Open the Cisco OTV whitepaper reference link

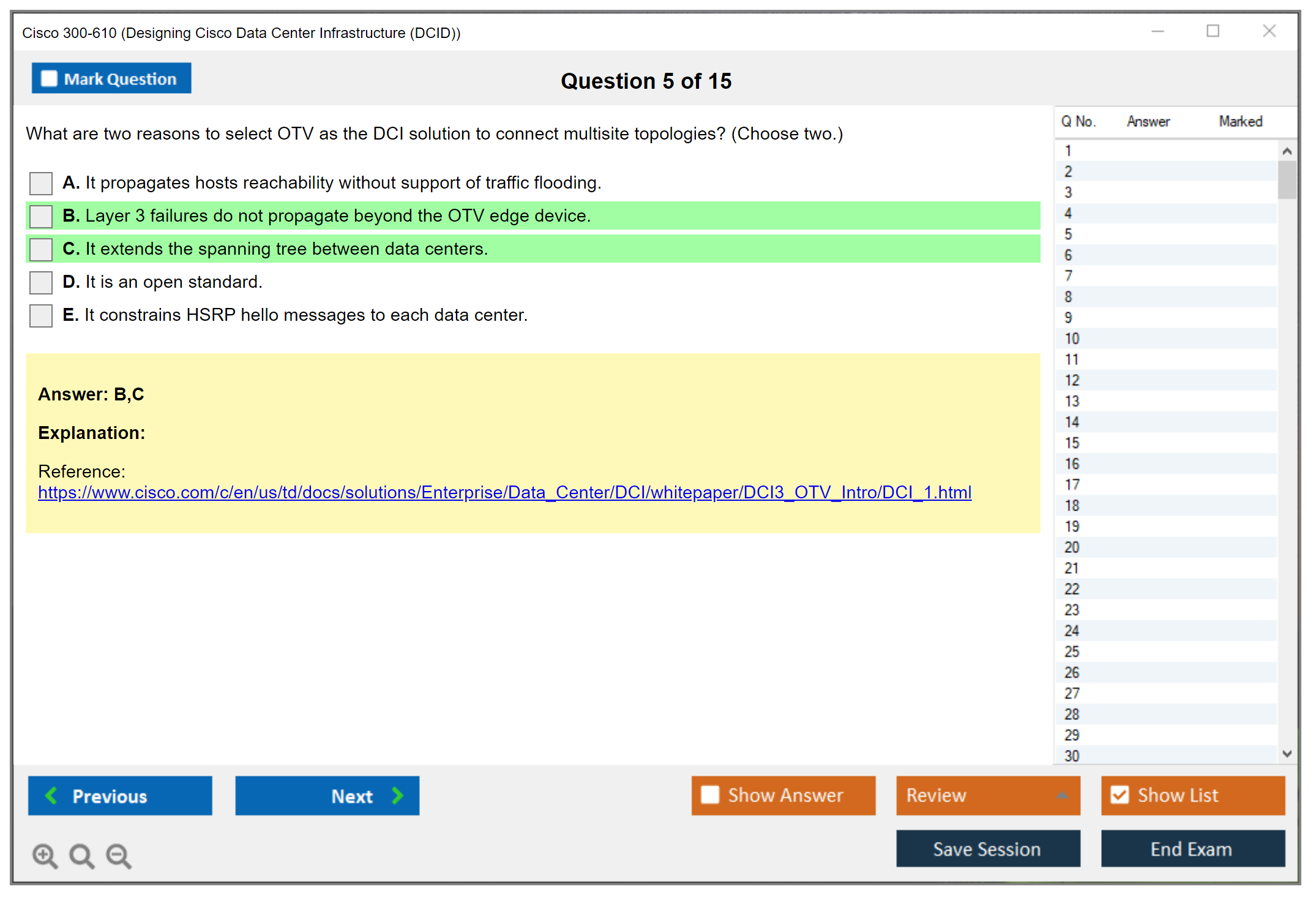[504, 492]
